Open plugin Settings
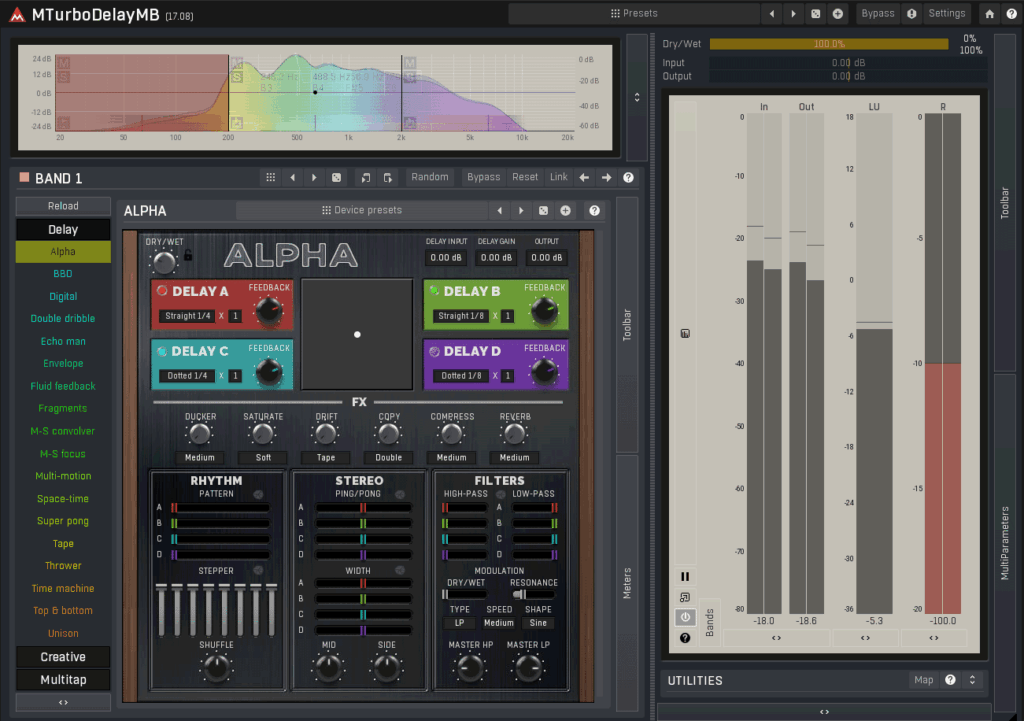The width and height of the screenshot is (1024, 721). point(946,13)
